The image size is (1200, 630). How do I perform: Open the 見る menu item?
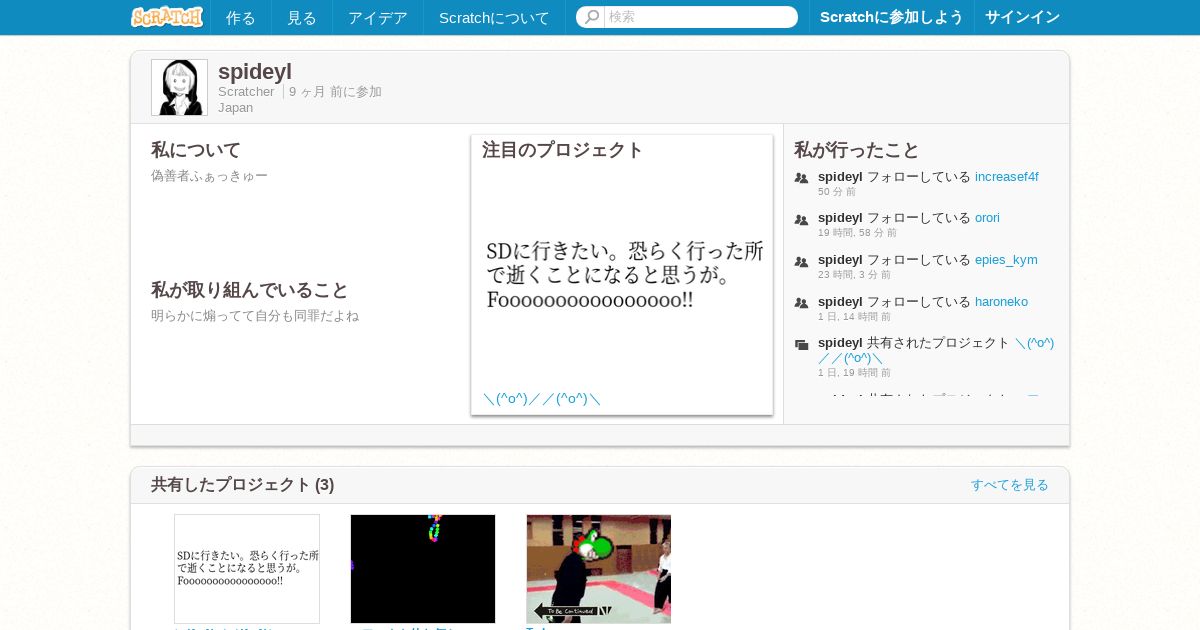point(302,17)
